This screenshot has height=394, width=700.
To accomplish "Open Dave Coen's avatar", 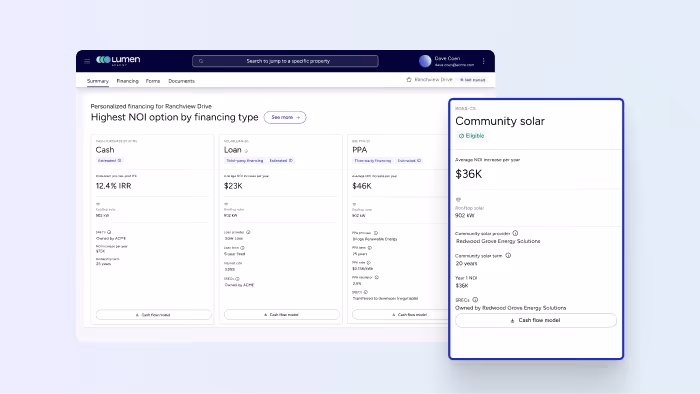I will pyautogui.click(x=425, y=61).
